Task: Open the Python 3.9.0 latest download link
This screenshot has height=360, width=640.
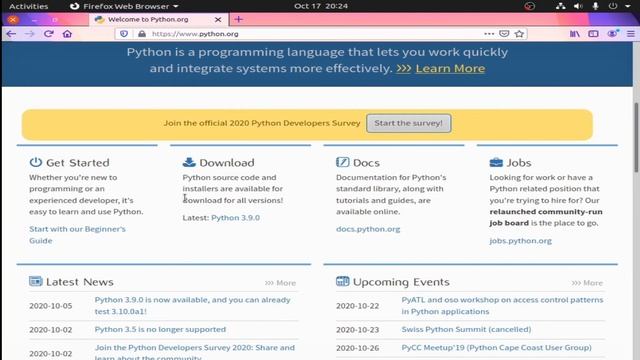Action: (236, 218)
